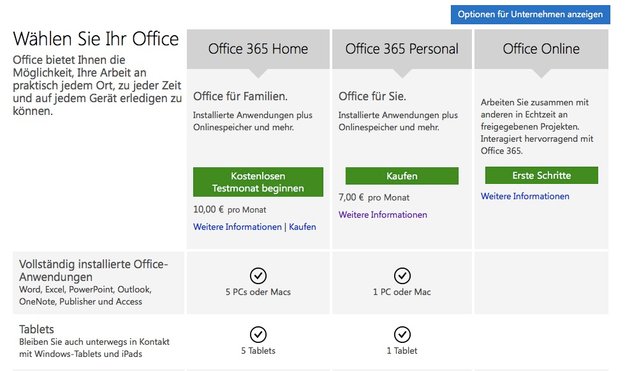Open 'Weitere Informationen' under Office Online
Screen dimensions: 625x371
525,196
